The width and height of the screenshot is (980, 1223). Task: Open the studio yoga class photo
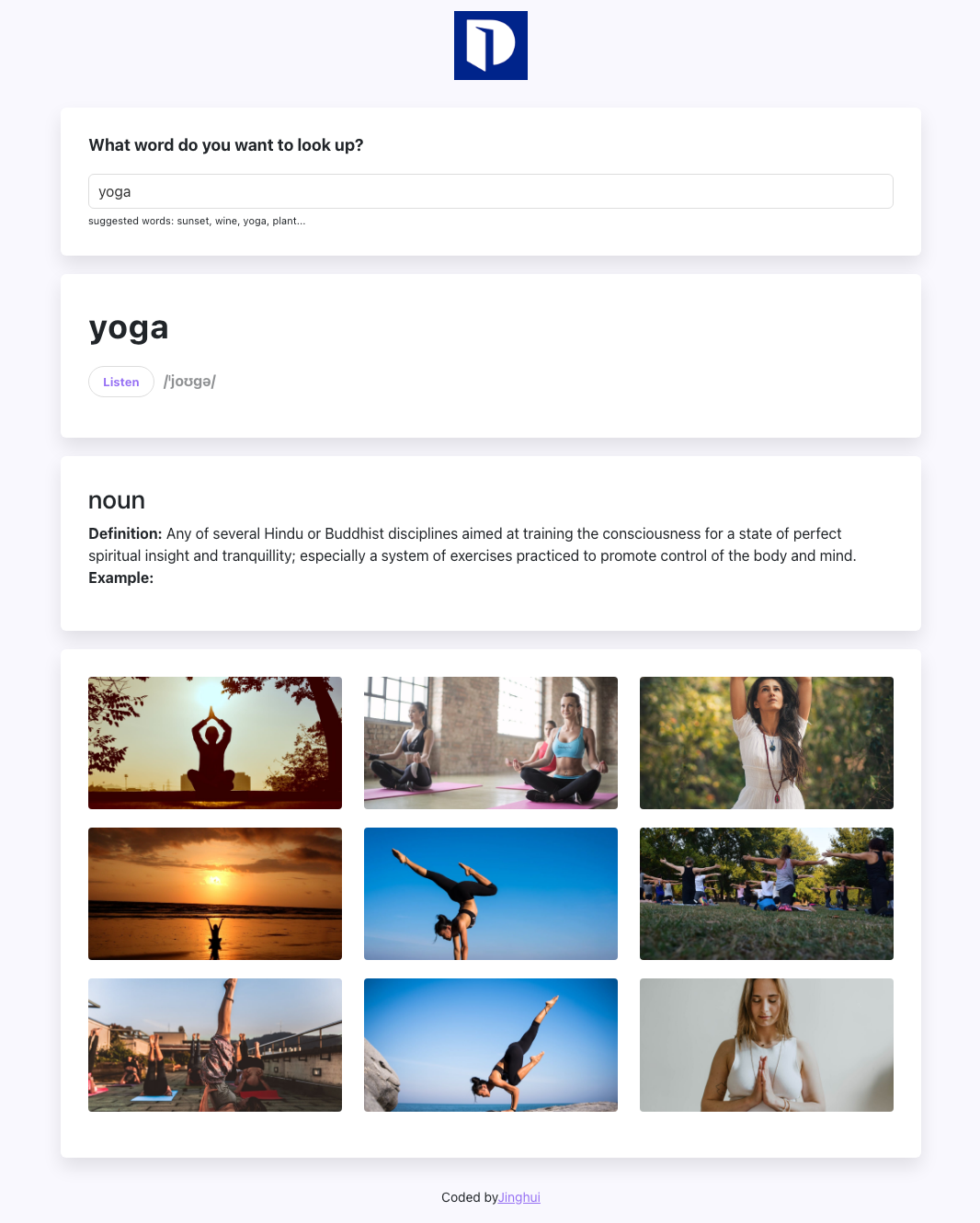click(491, 743)
